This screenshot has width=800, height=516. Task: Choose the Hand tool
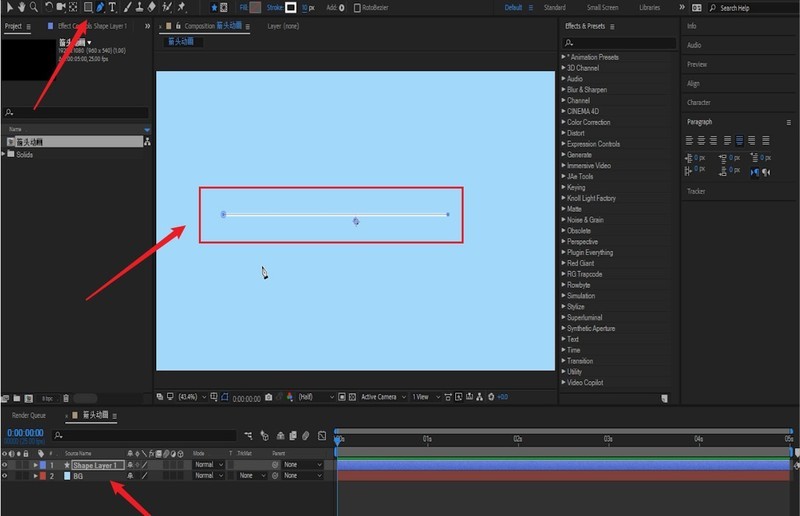tap(21, 7)
